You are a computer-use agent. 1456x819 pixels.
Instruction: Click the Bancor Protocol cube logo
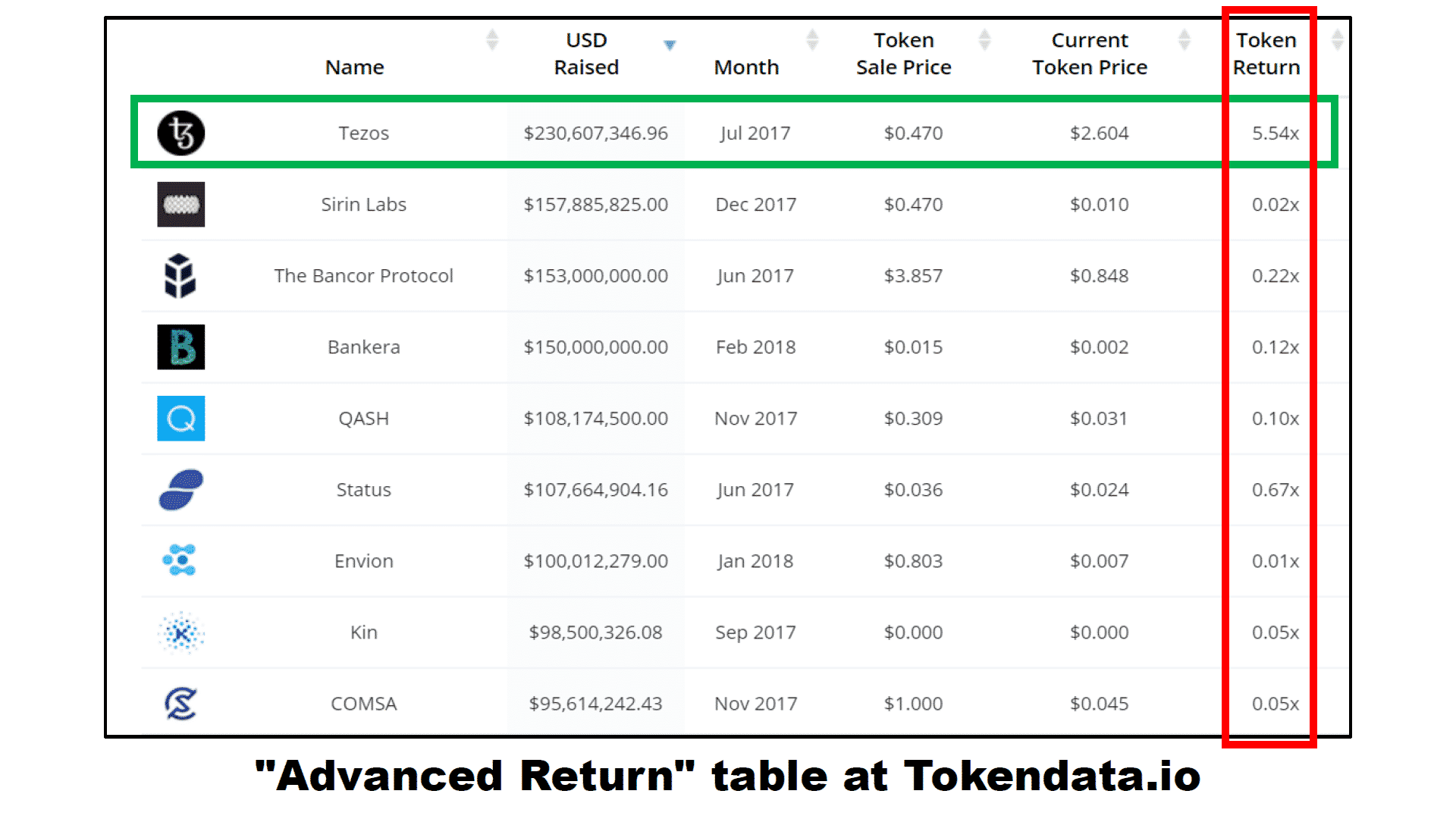pyautogui.click(x=180, y=275)
